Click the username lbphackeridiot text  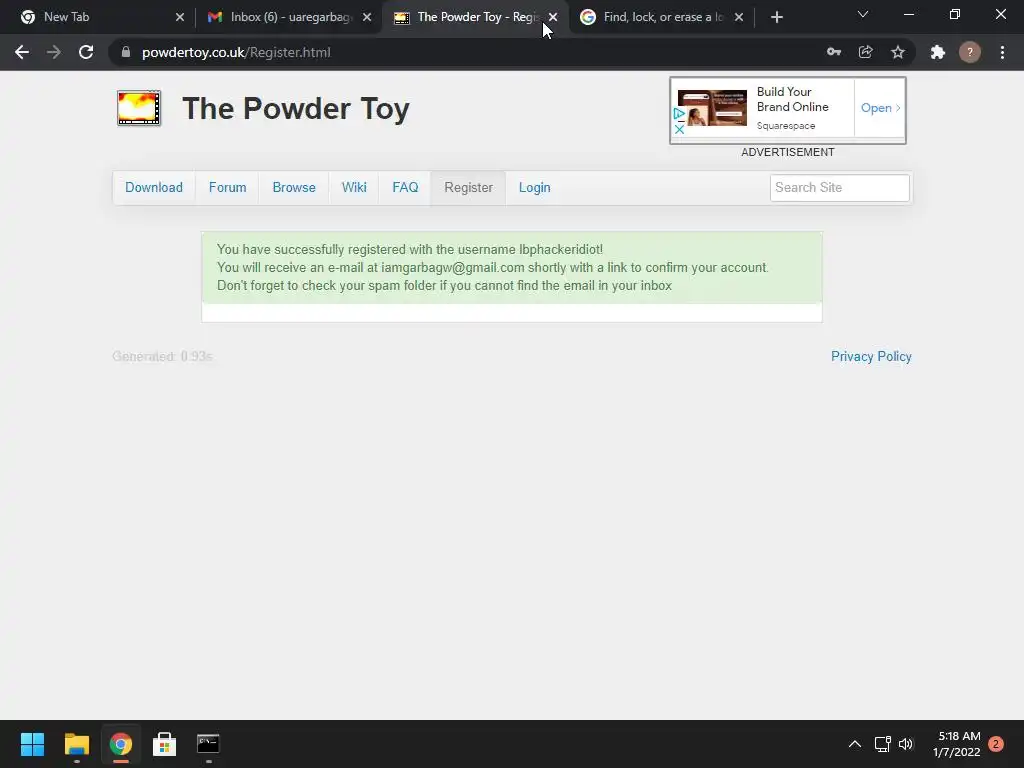tap(559, 249)
